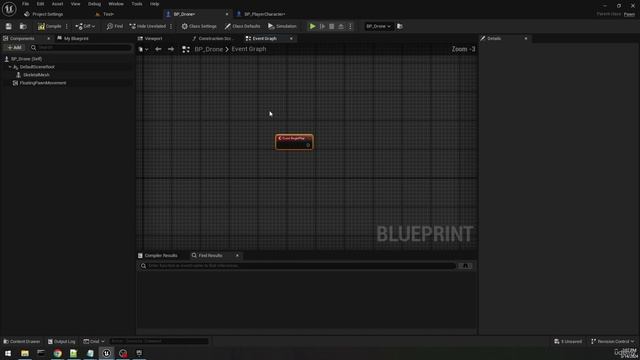Toggle Hide Unrelated nodes
The height and width of the screenshot is (360, 640).
(x=148, y=26)
